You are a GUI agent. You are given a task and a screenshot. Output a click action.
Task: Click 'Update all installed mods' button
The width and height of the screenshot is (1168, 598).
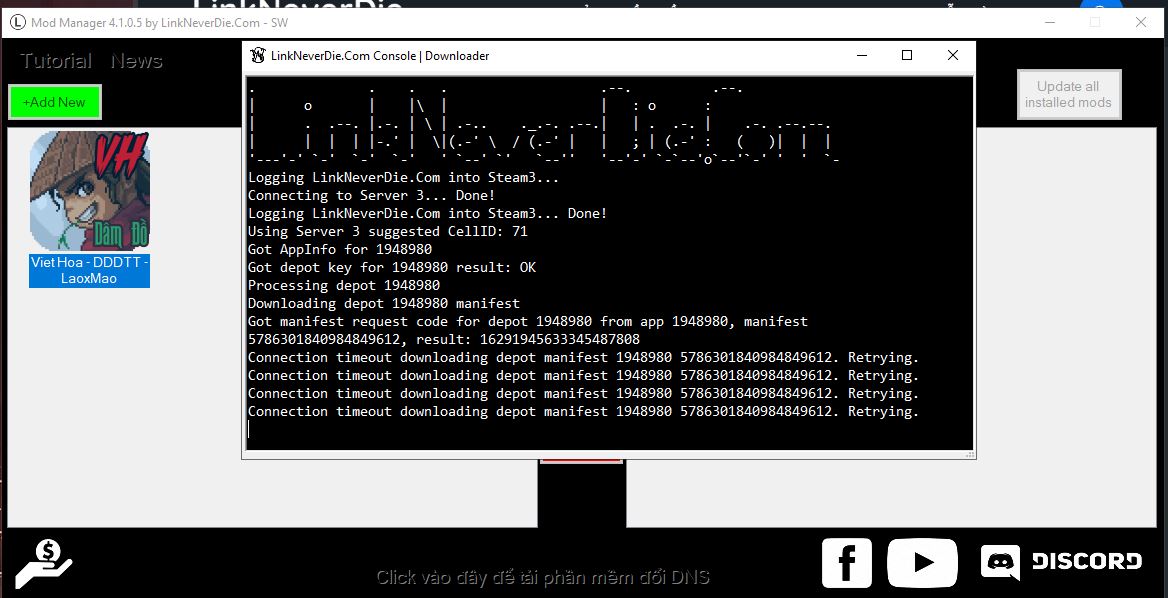pos(1068,94)
